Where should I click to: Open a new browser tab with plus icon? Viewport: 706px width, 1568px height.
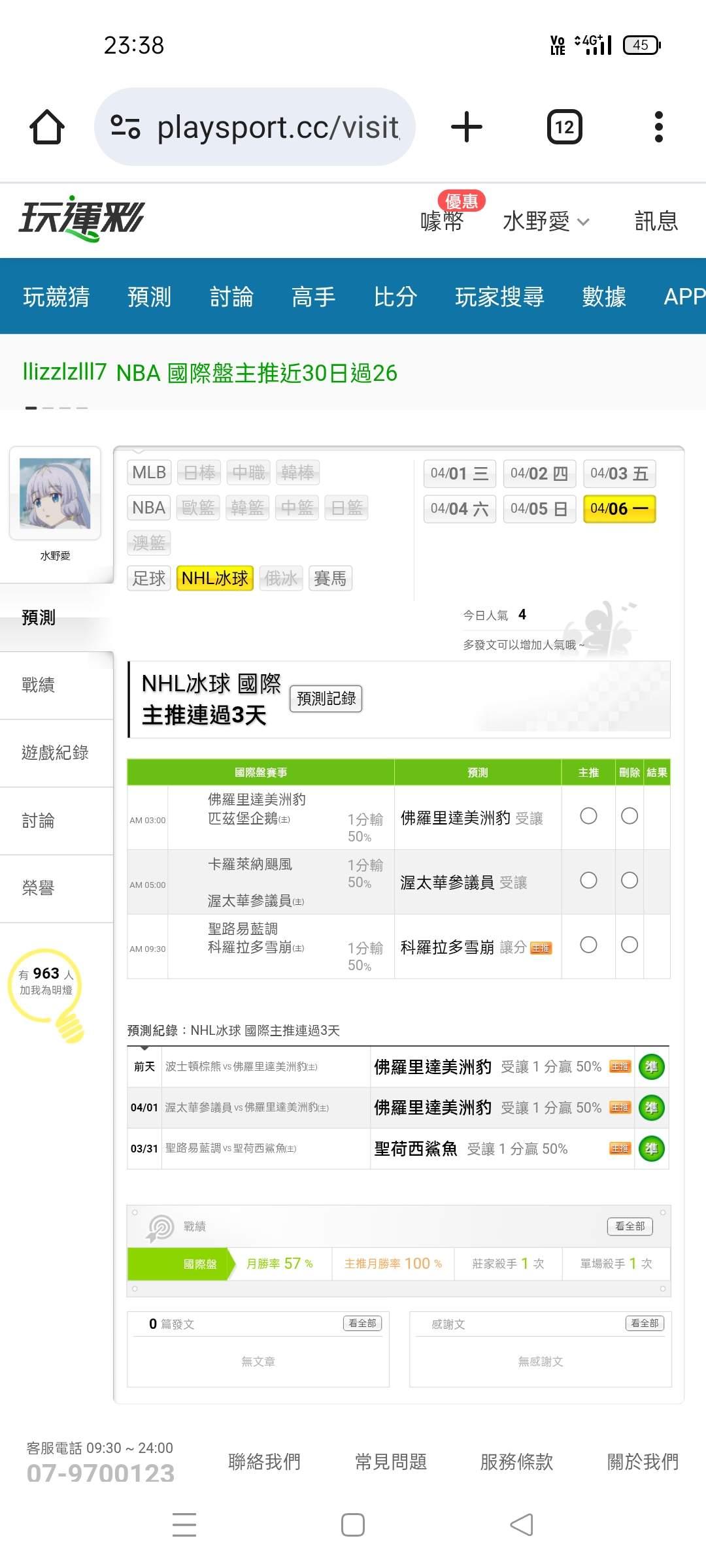click(x=467, y=127)
